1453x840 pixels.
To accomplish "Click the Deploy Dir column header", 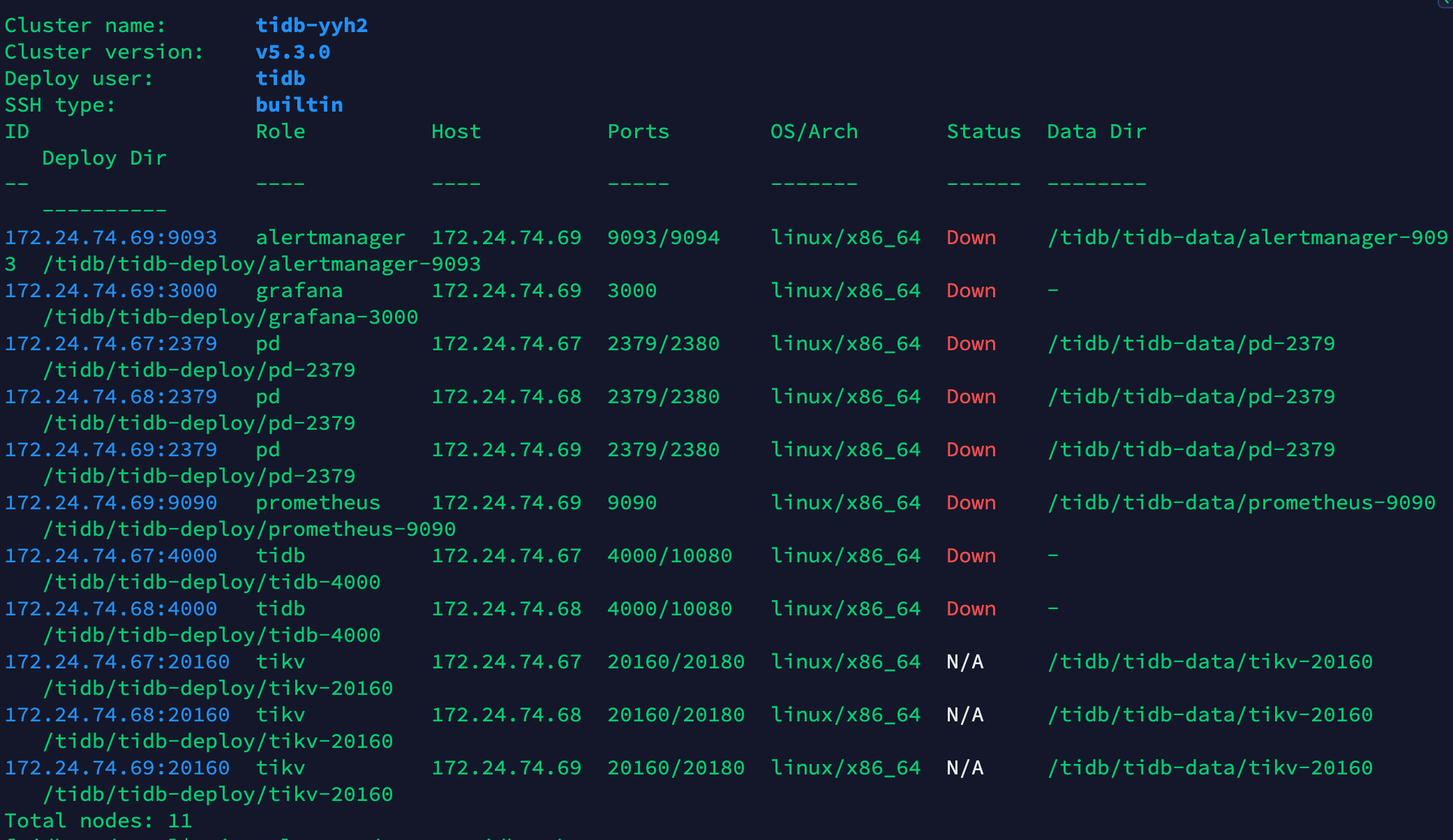I will click(104, 158).
